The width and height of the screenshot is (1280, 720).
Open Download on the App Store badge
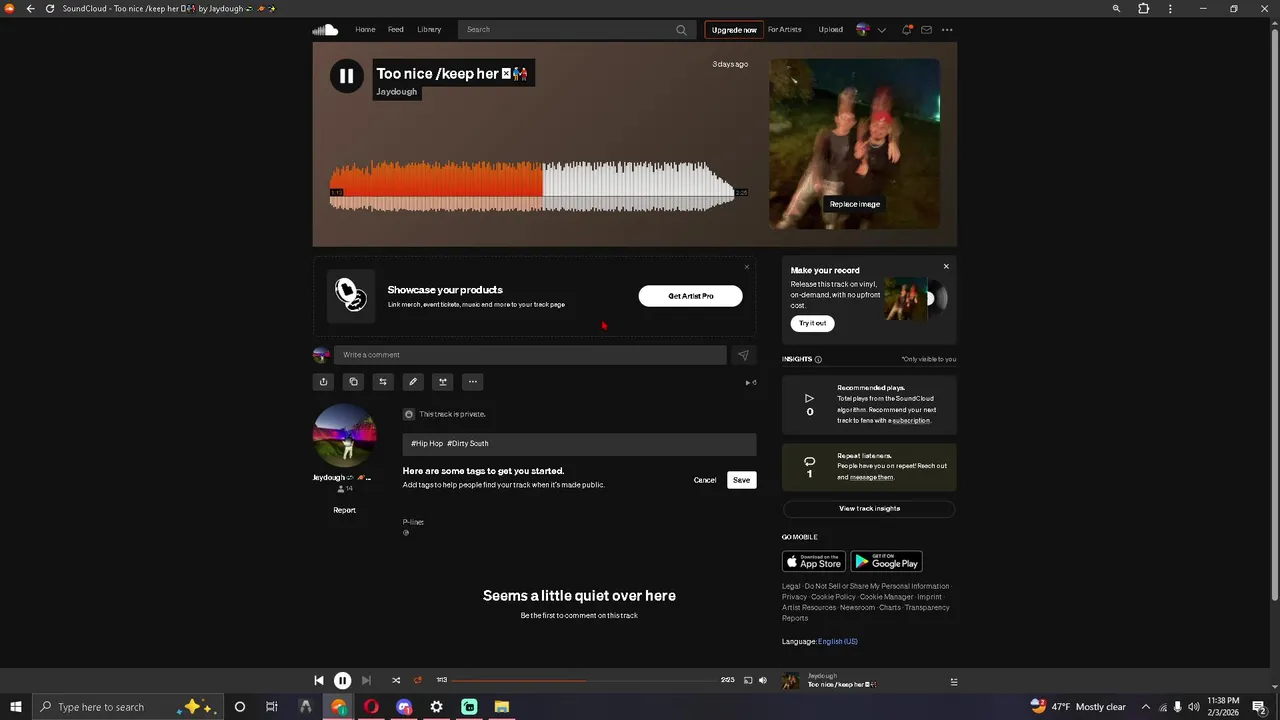814,562
